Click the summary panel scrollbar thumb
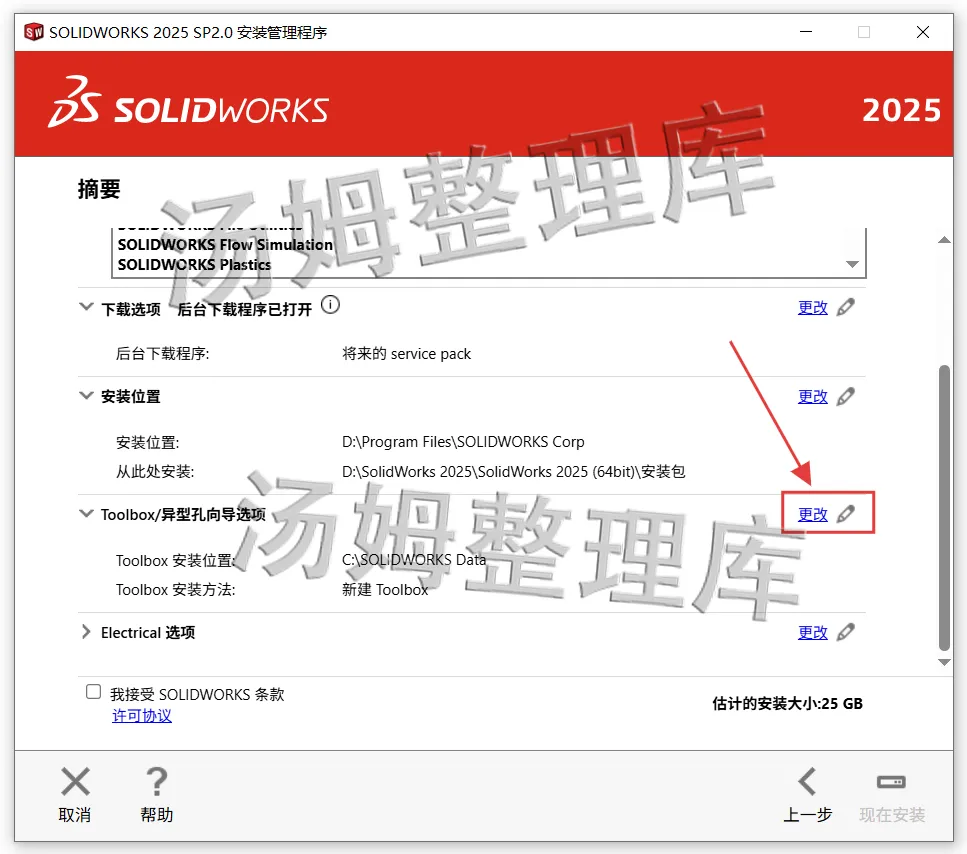The width and height of the screenshot is (967, 854). click(944, 507)
